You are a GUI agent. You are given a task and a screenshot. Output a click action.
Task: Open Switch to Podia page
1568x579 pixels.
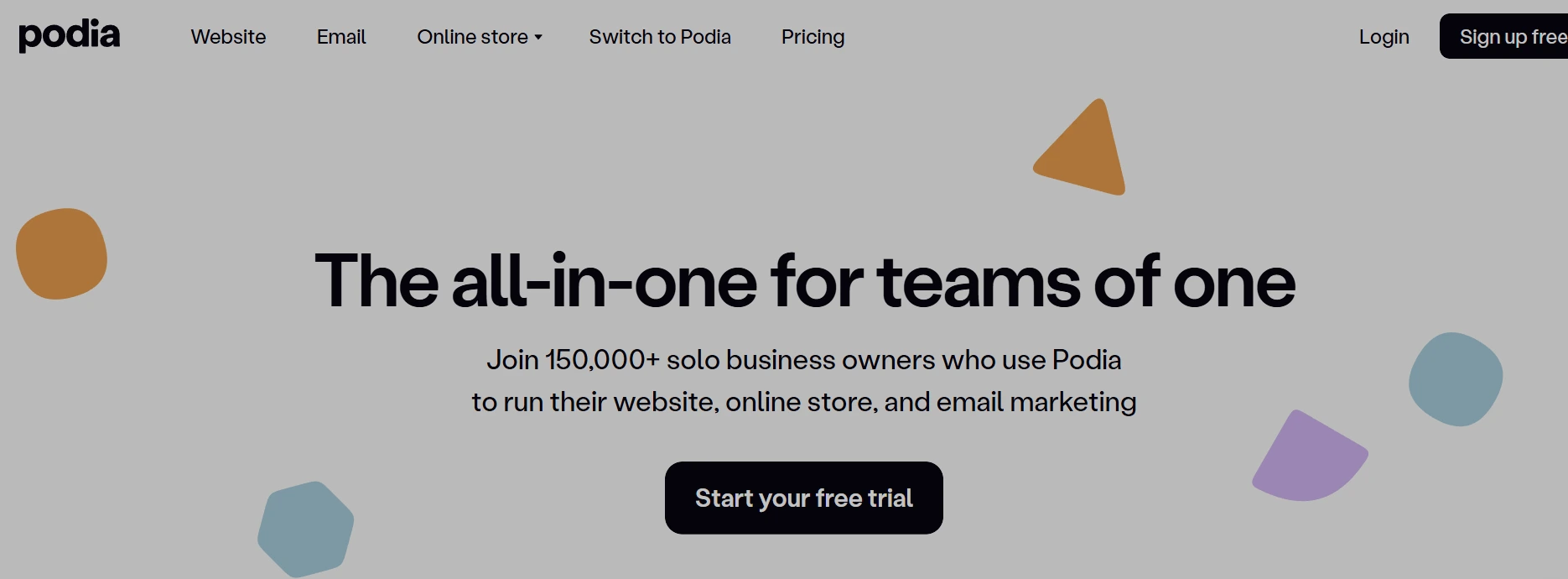660,37
